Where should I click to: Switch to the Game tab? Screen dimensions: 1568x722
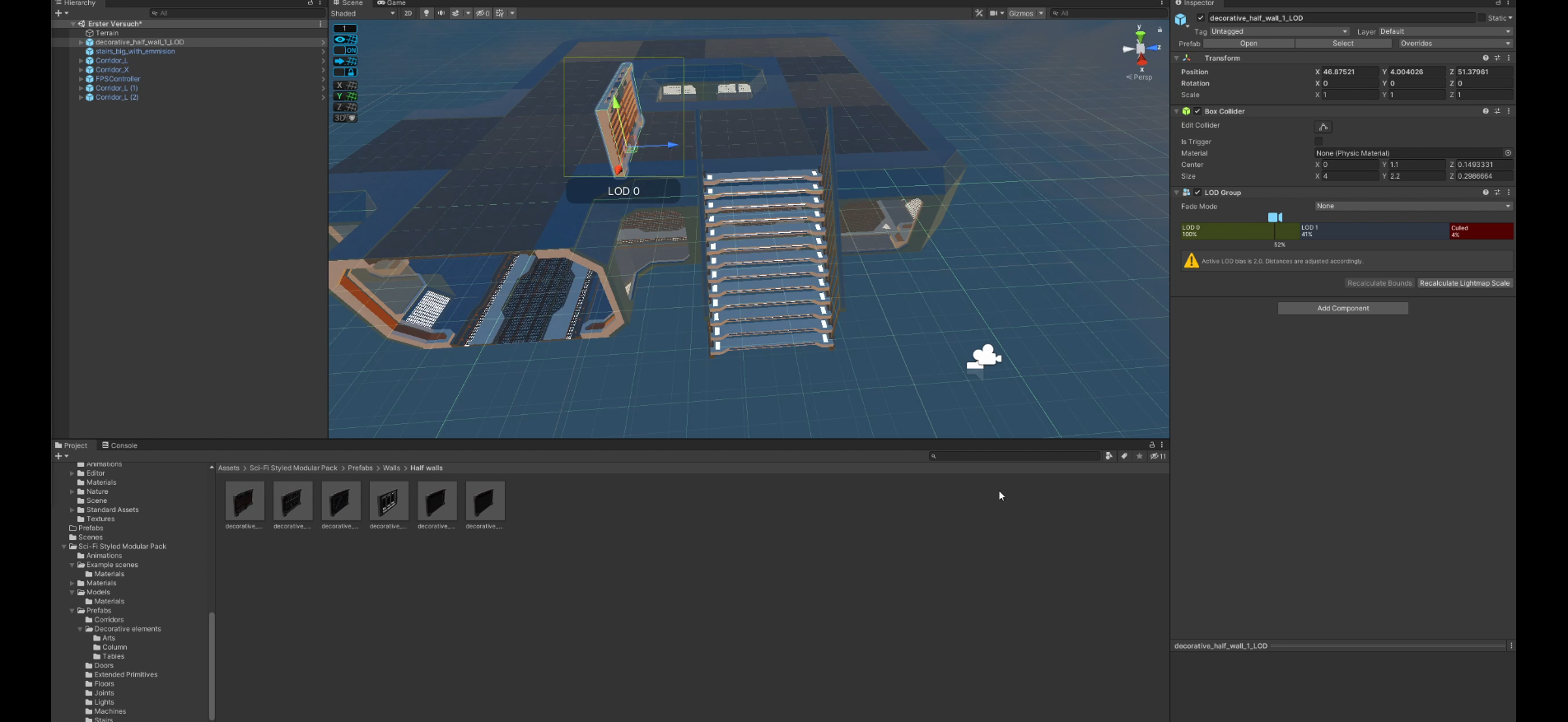(392, 3)
